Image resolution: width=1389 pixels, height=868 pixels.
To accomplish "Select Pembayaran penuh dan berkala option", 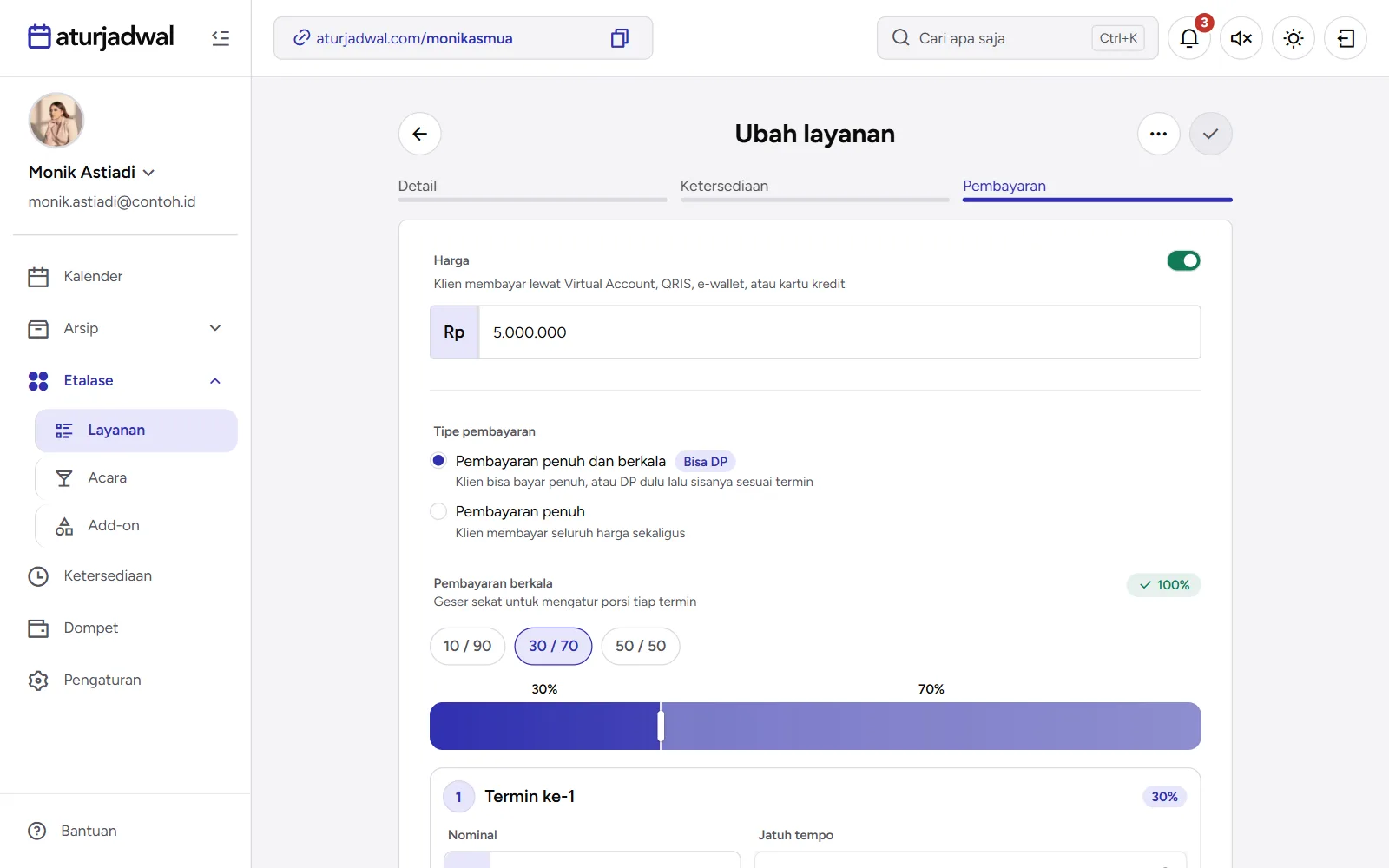I will click(x=438, y=461).
